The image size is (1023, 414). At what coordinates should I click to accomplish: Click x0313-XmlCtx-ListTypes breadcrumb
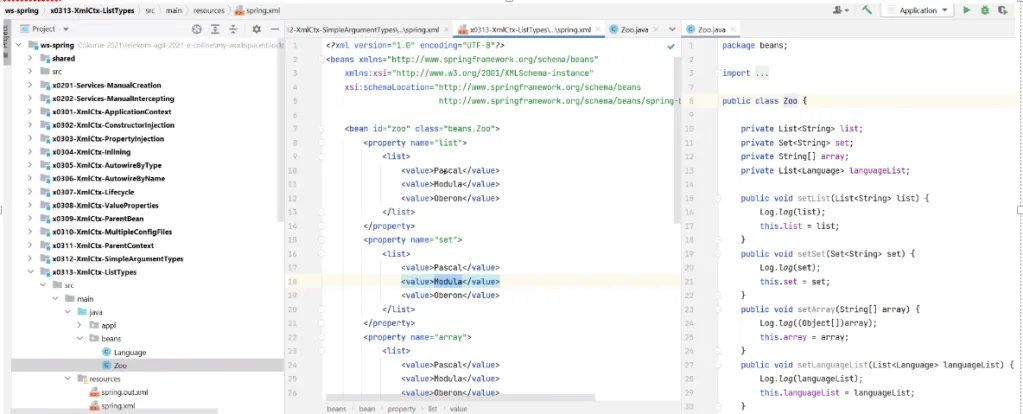93,10
